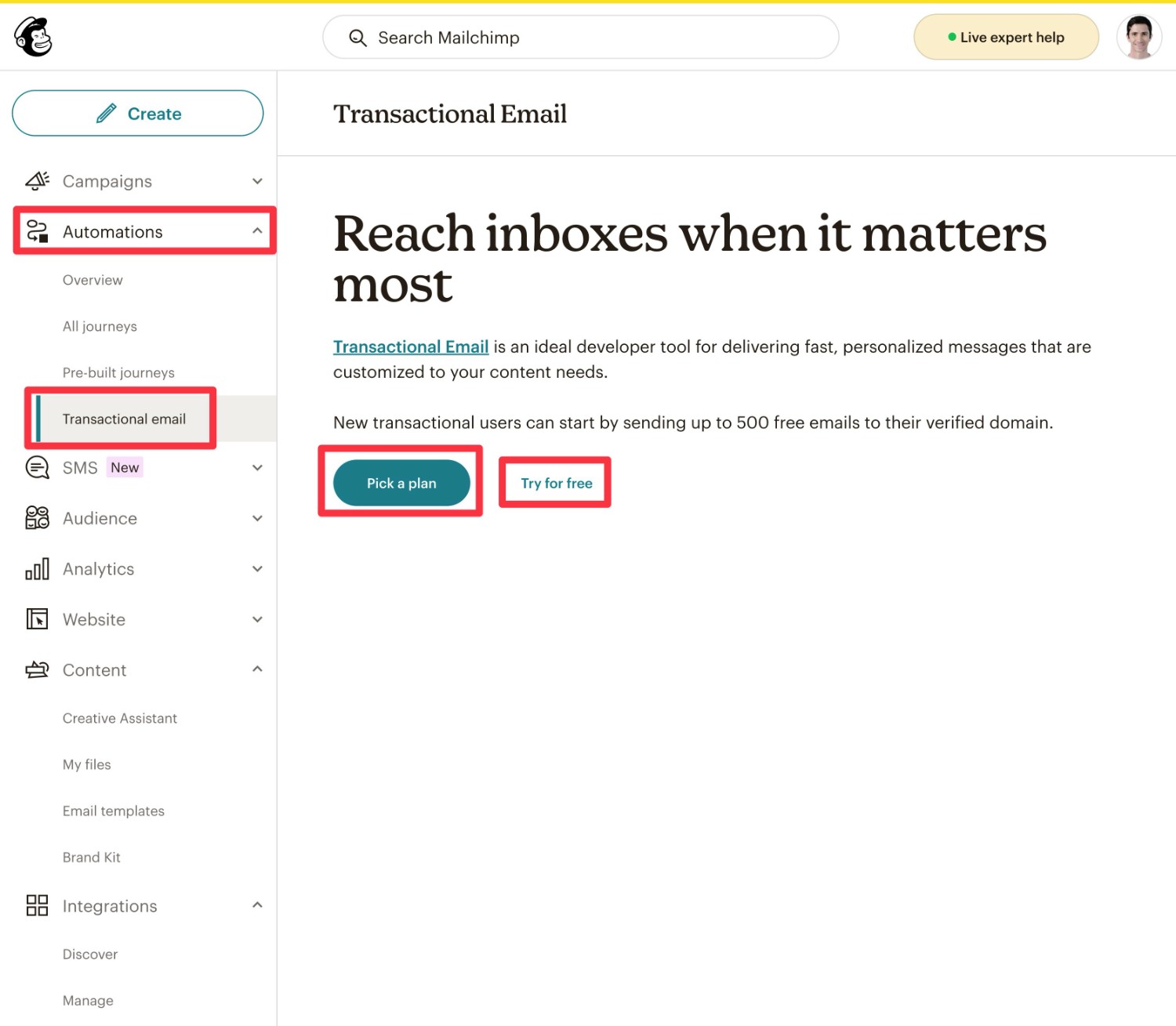
Task: Open Creative Assistant
Action: 120,718
